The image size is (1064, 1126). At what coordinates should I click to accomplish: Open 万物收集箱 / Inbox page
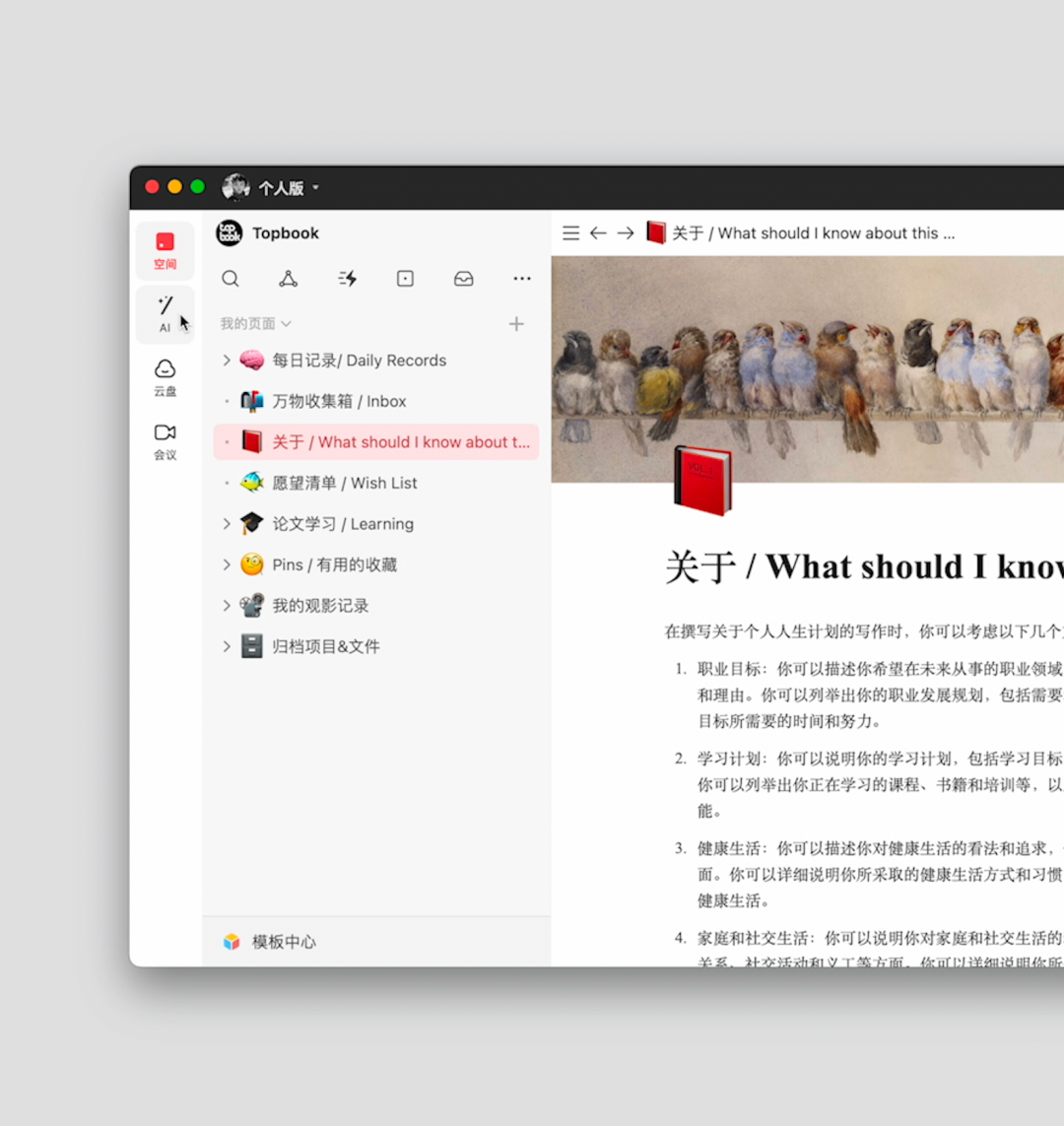[376, 401]
